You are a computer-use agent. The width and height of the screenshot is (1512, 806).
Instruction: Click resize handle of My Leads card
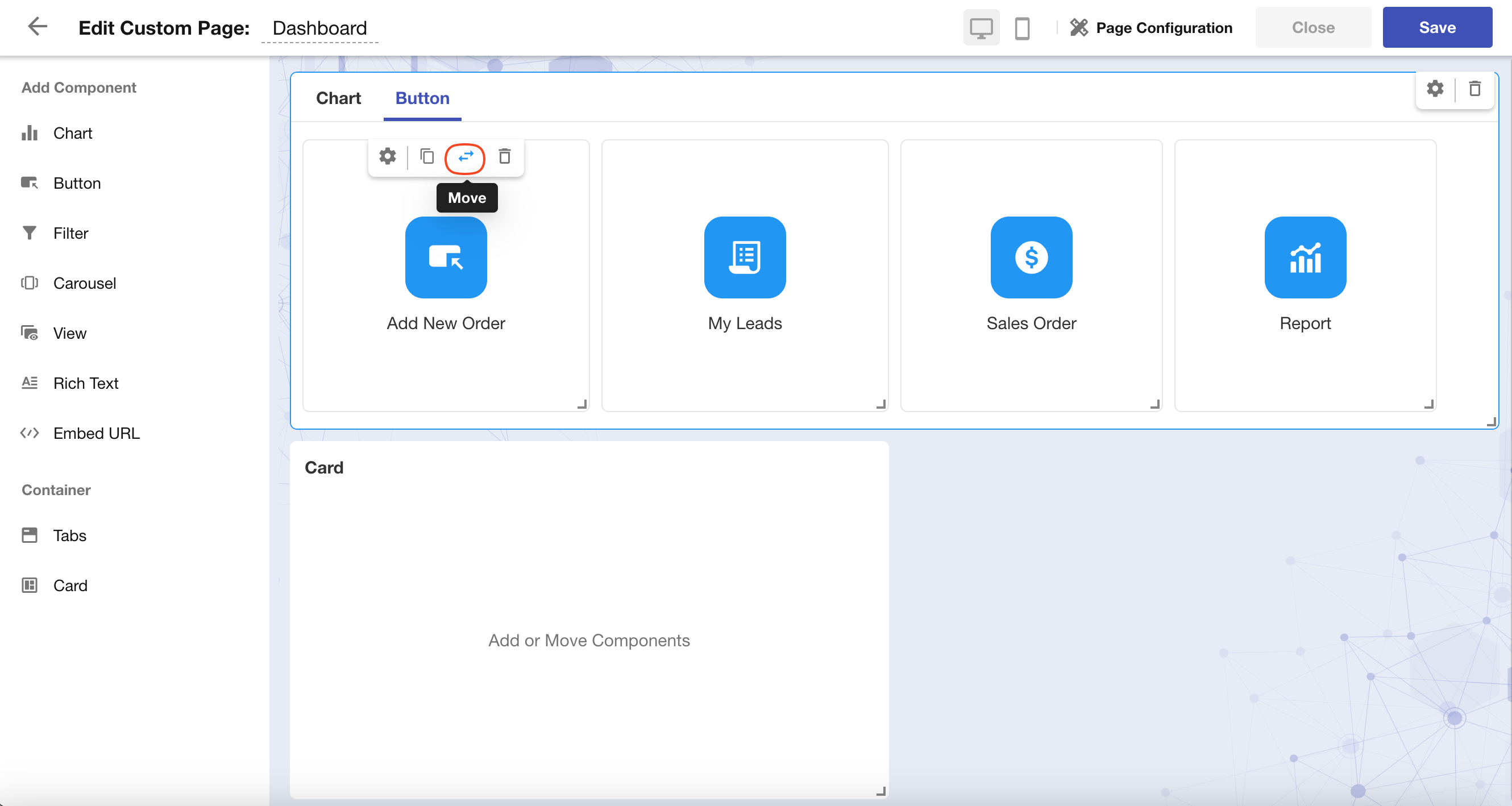pyautogui.click(x=881, y=404)
